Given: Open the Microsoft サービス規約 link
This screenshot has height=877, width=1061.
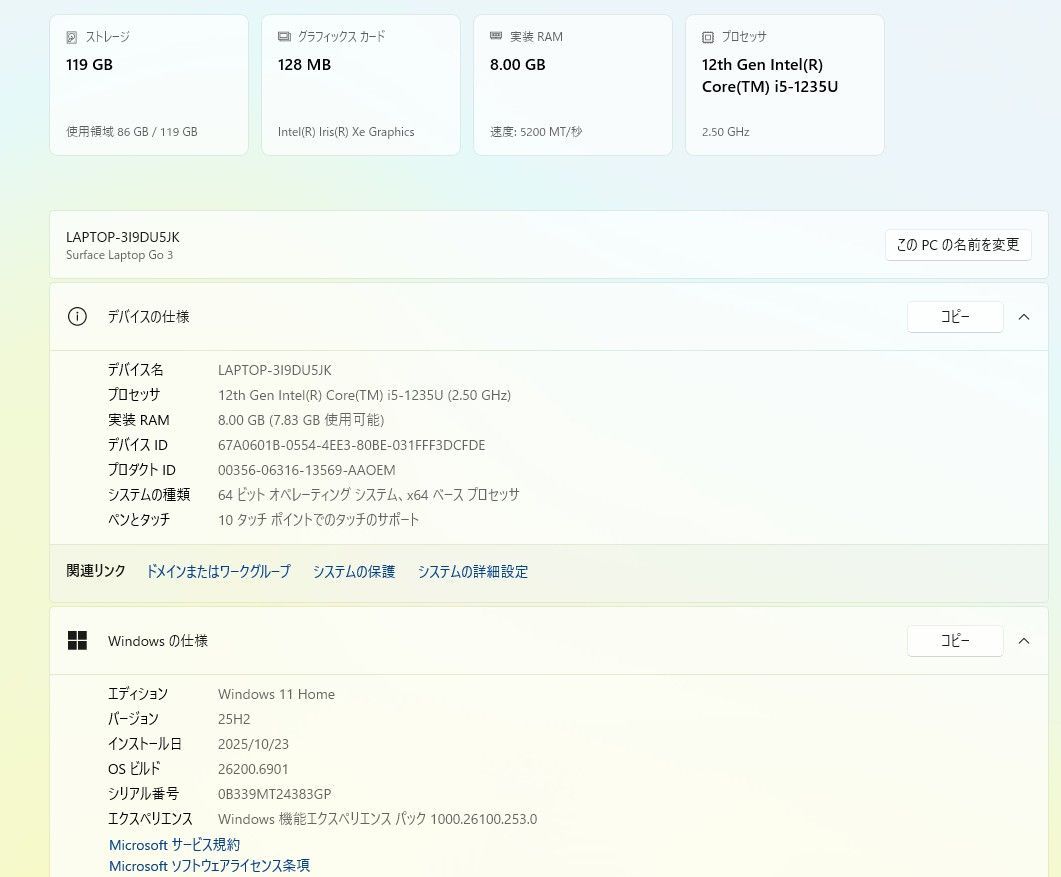Looking at the screenshot, I should pyautogui.click(x=174, y=845).
